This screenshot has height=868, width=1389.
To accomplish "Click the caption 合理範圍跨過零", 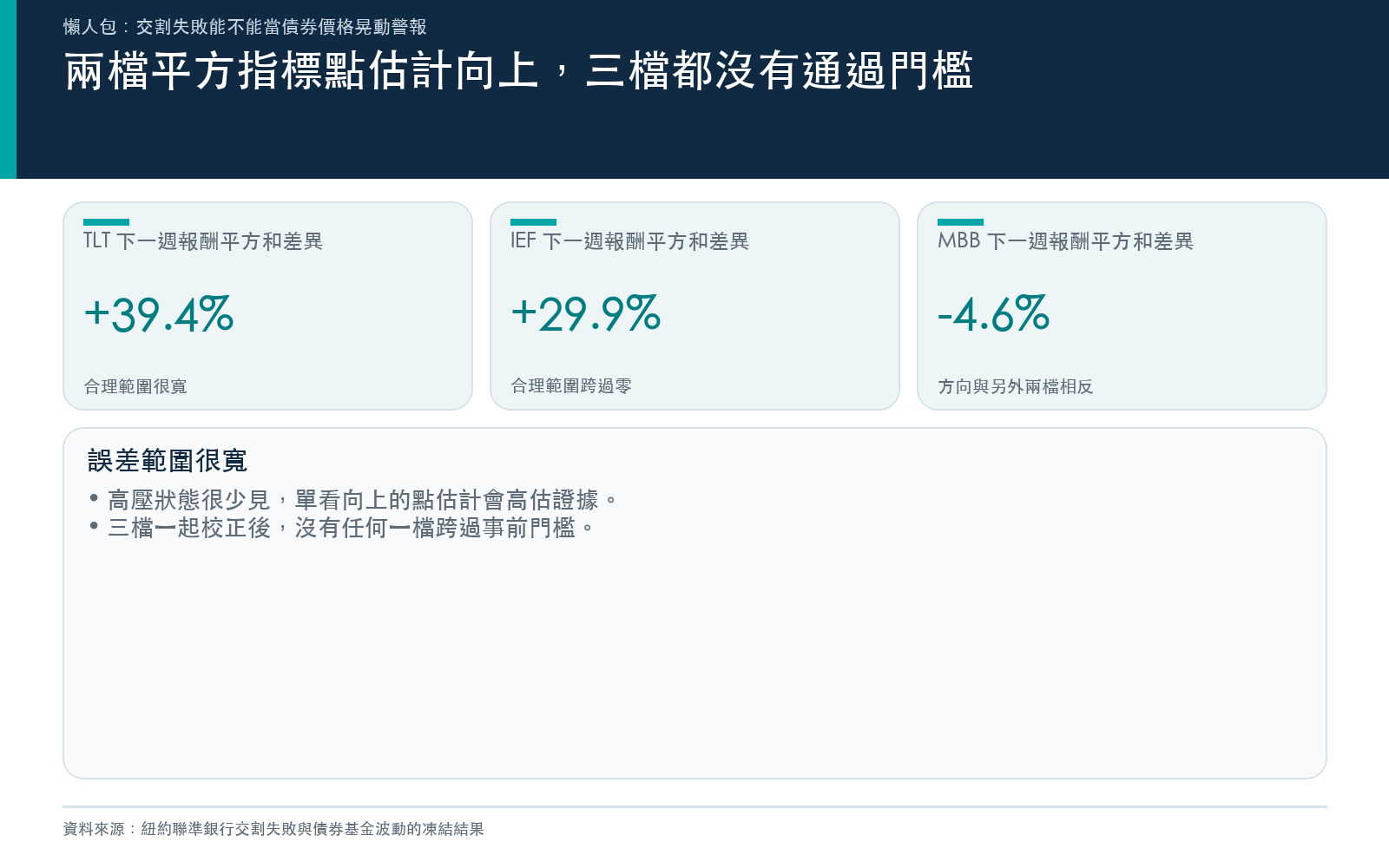I will click(571, 386).
